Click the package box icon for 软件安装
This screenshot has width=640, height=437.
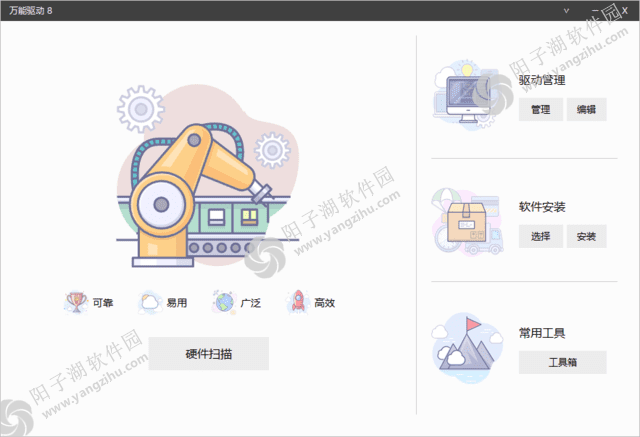point(468,222)
